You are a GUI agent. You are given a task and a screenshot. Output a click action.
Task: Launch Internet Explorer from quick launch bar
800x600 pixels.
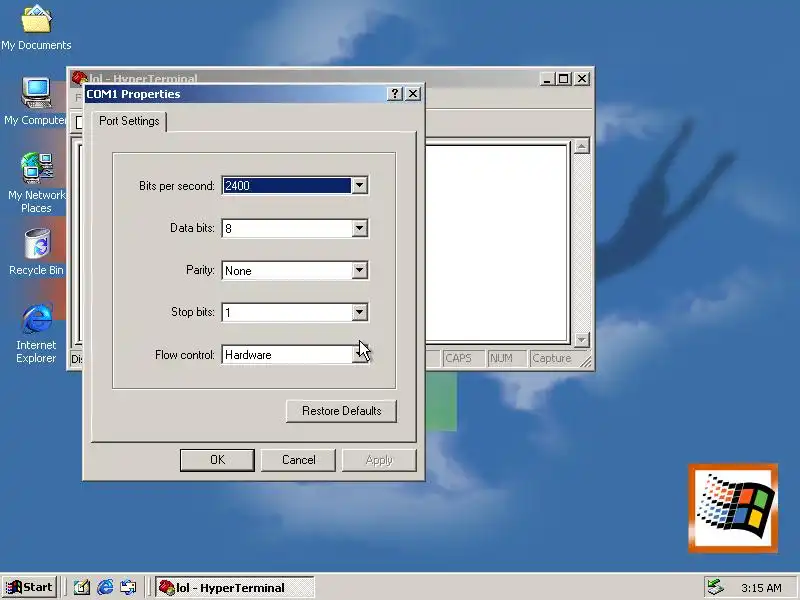tap(105, 587)
